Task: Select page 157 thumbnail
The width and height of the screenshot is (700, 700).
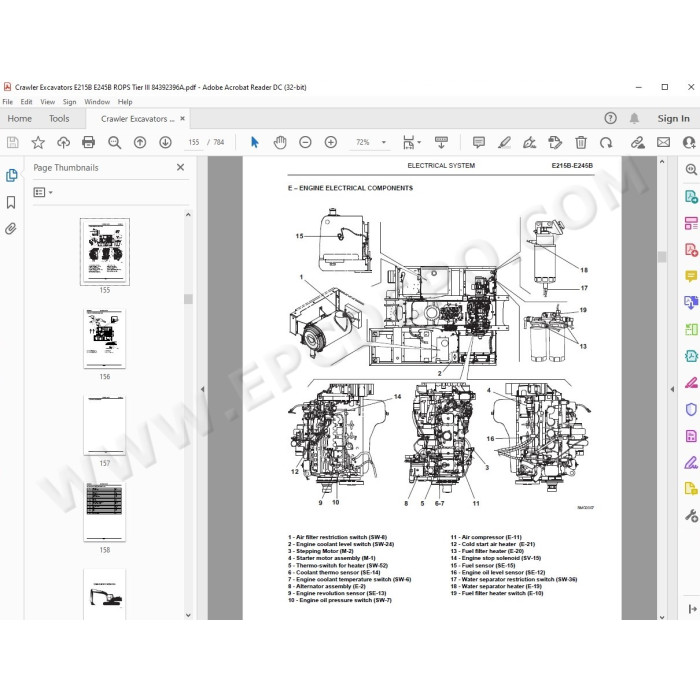Action: (104, 425)
